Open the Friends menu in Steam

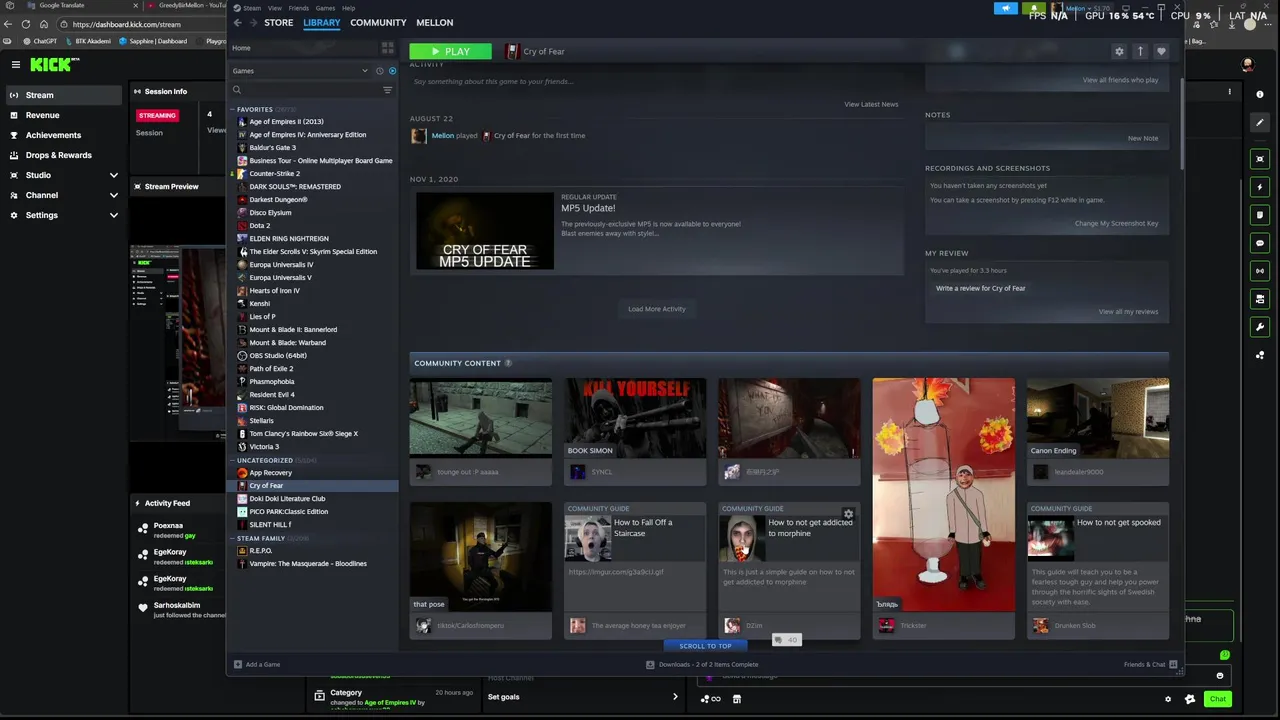click(299, 8)
